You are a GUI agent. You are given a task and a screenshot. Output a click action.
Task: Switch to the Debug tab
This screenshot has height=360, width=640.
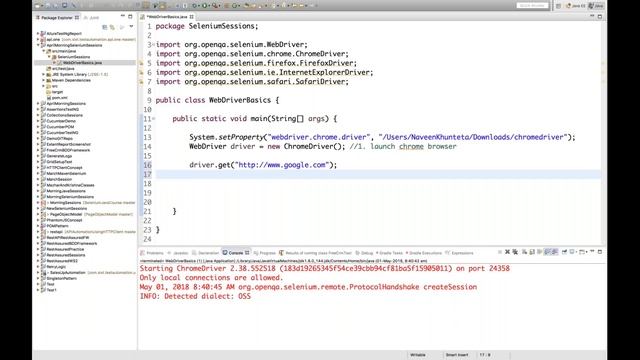[364, 253]
